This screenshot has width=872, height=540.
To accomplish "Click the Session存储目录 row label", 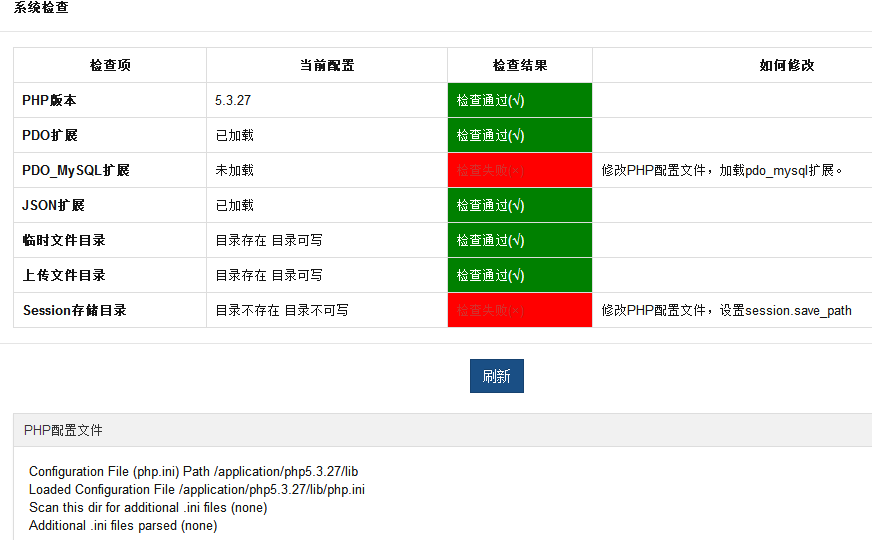I will coord(75,311).
